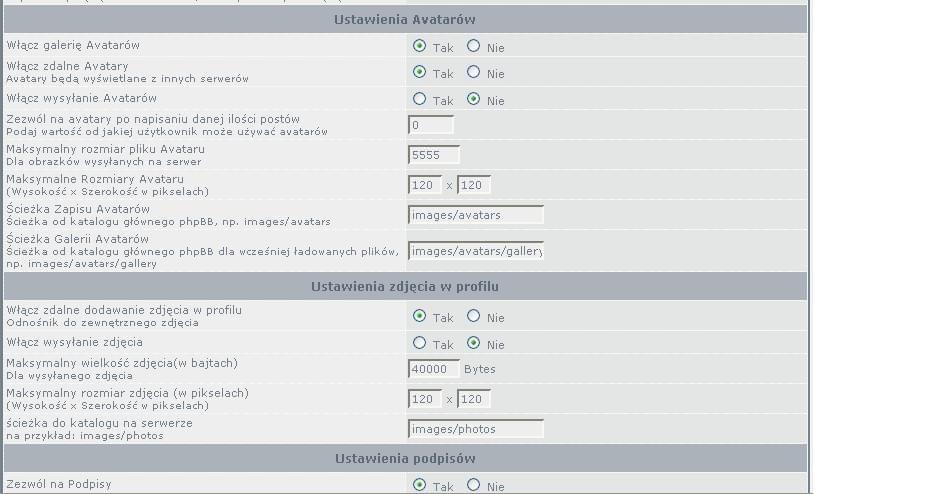
Task: Select Tak for zdalne dodawanie zdjęcia w profilu
Action: (x=419, y=316)
